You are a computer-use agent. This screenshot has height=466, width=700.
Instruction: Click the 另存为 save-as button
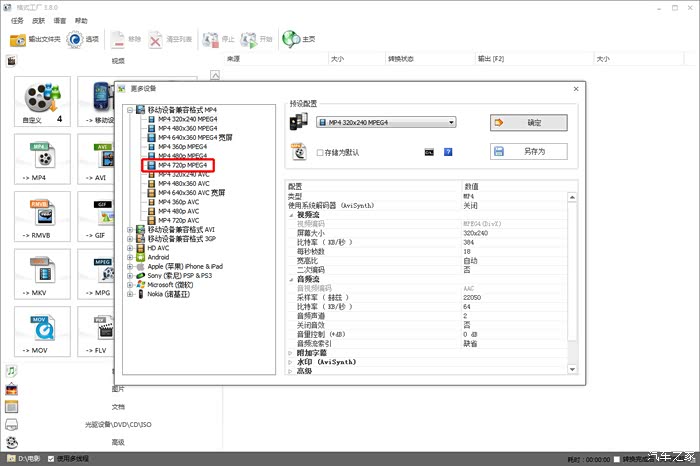click(529, 152)
